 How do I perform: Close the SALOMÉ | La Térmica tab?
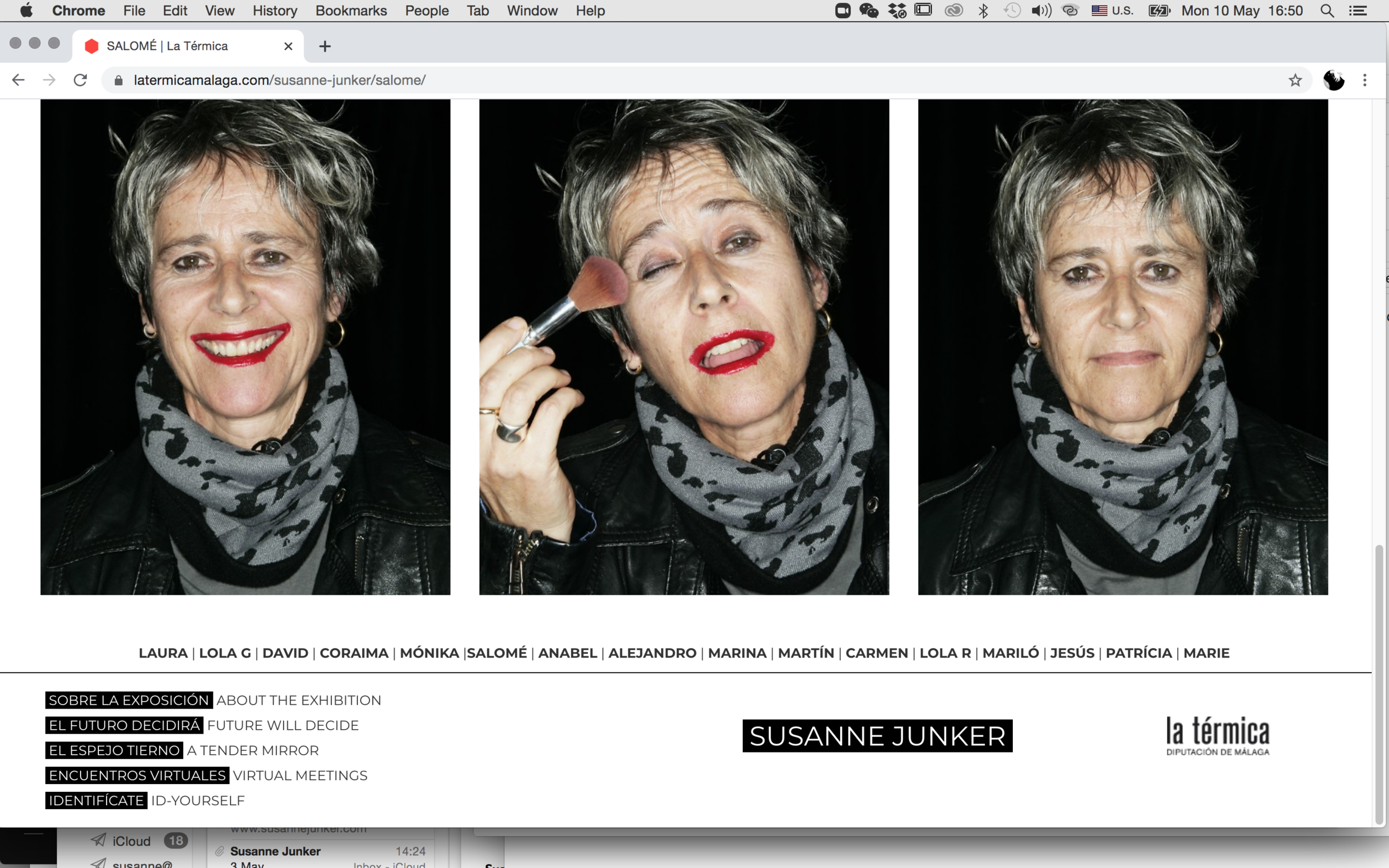click(288, 47)
